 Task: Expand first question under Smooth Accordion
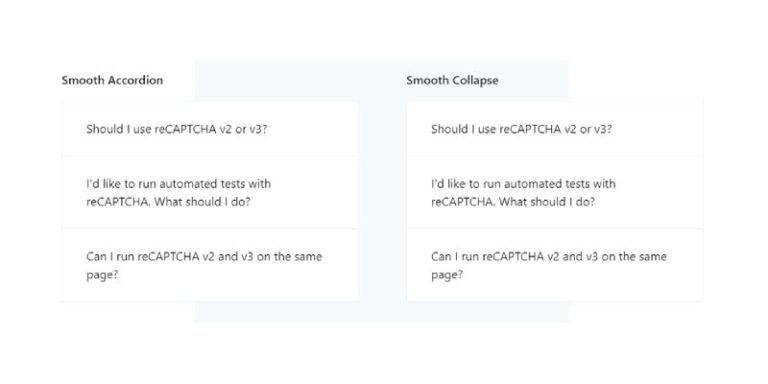[210, 129]
